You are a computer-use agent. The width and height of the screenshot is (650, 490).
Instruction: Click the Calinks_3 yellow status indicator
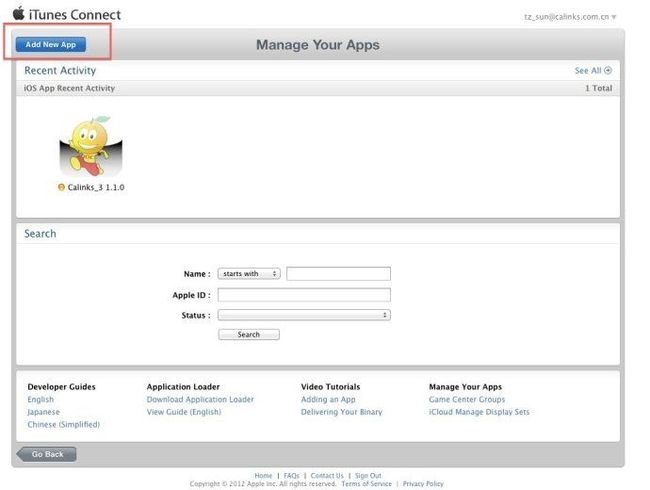pyautogui.click(x=61, y=187)
